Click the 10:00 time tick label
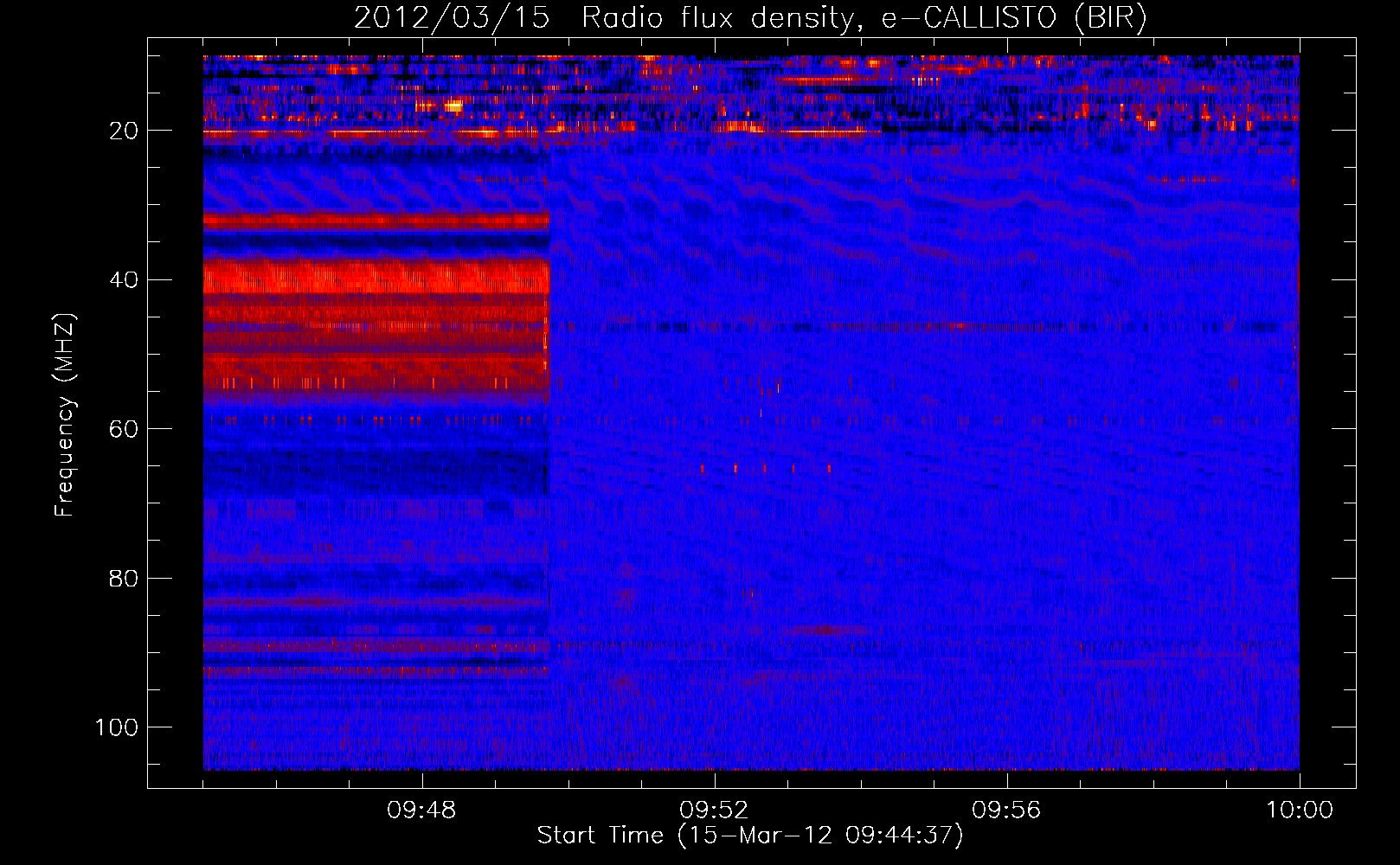The height and width of the screenshot is (865, 1400). 1300,811
